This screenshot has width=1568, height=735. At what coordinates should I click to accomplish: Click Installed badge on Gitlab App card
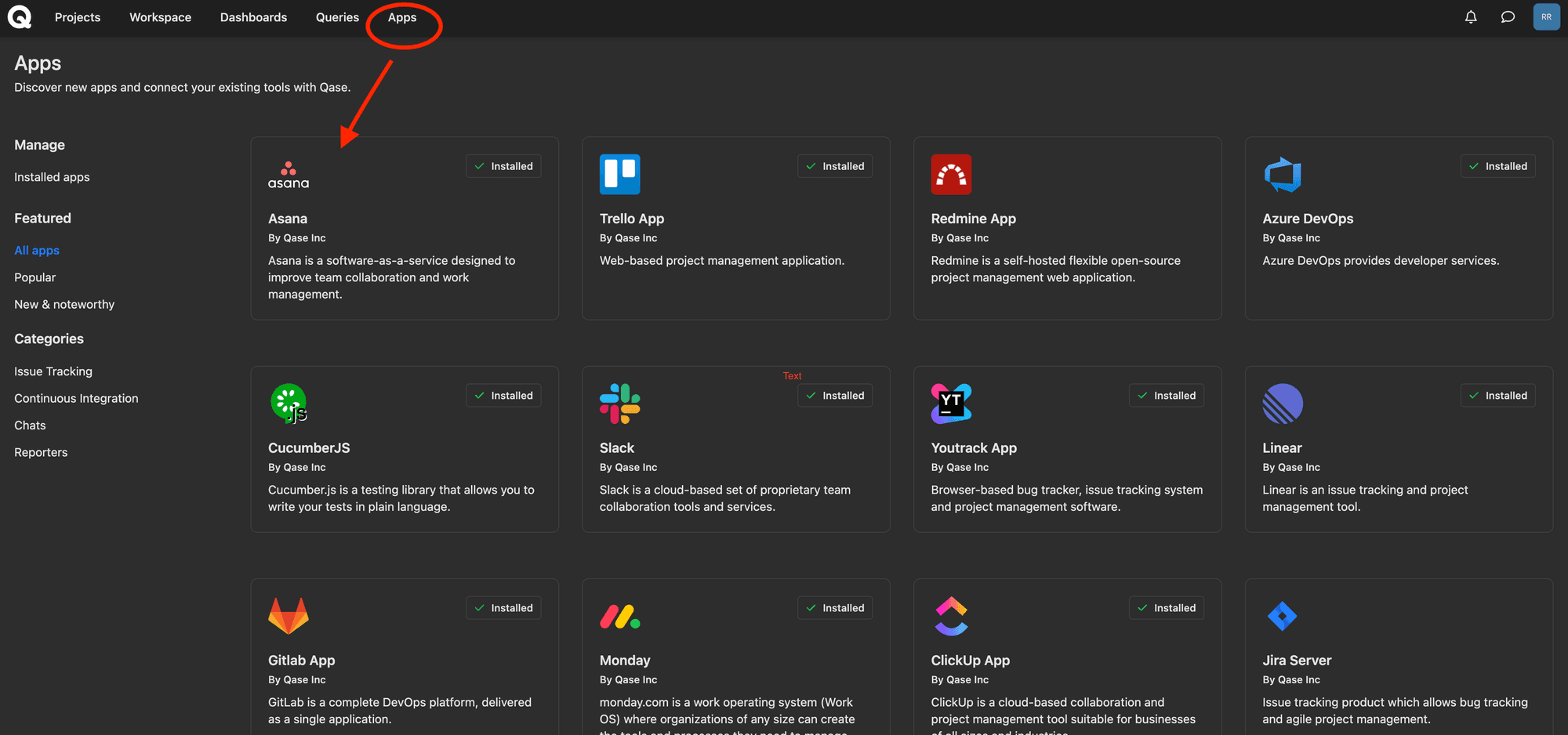point(503,608)
